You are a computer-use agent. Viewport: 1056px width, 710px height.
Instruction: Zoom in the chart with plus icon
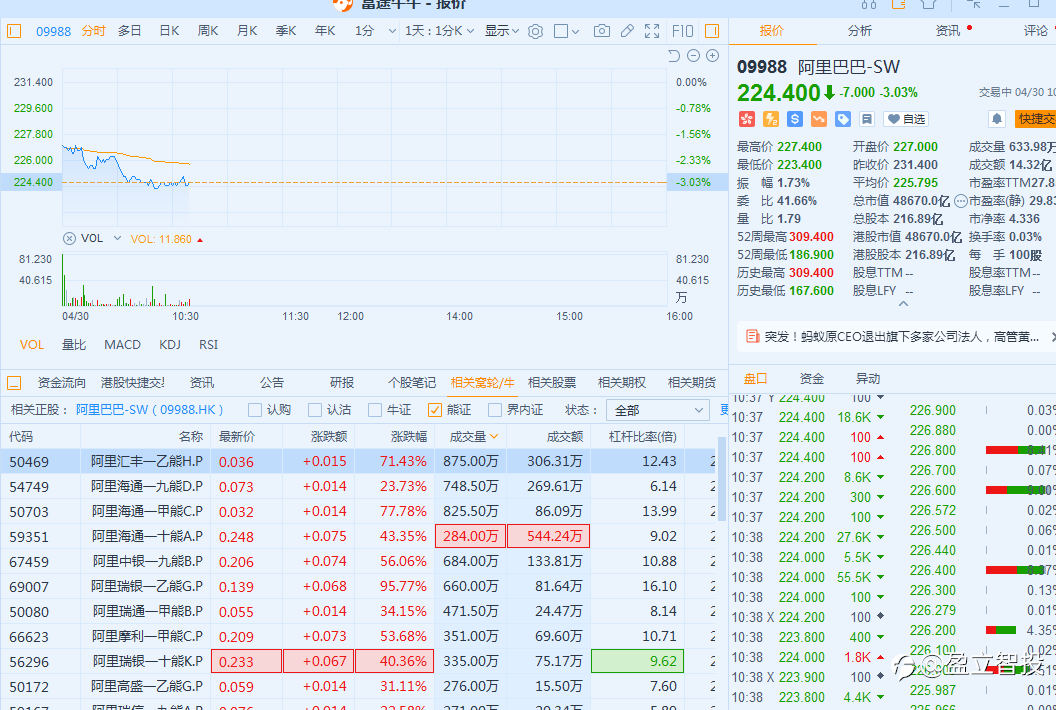click(x=713, y=56)
